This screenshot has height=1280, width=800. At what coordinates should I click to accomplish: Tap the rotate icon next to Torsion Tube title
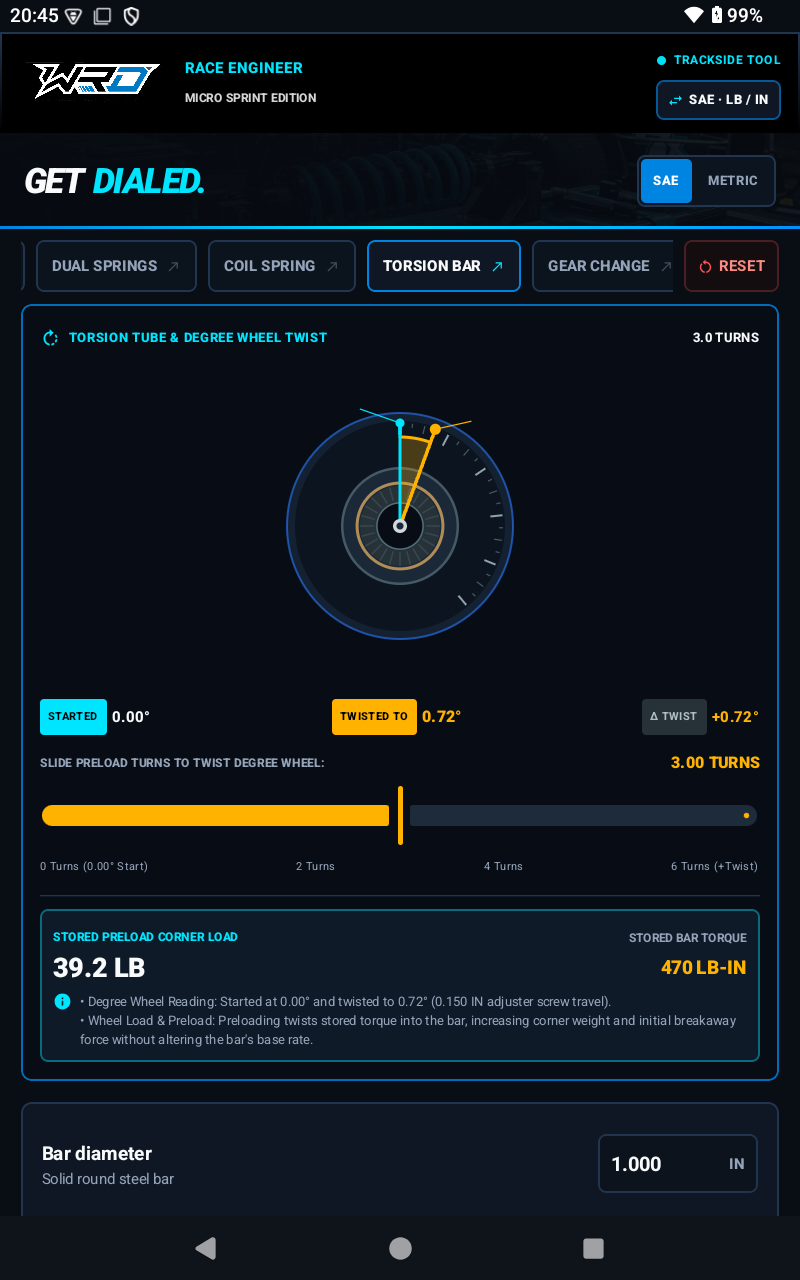(x=51, y=338)
